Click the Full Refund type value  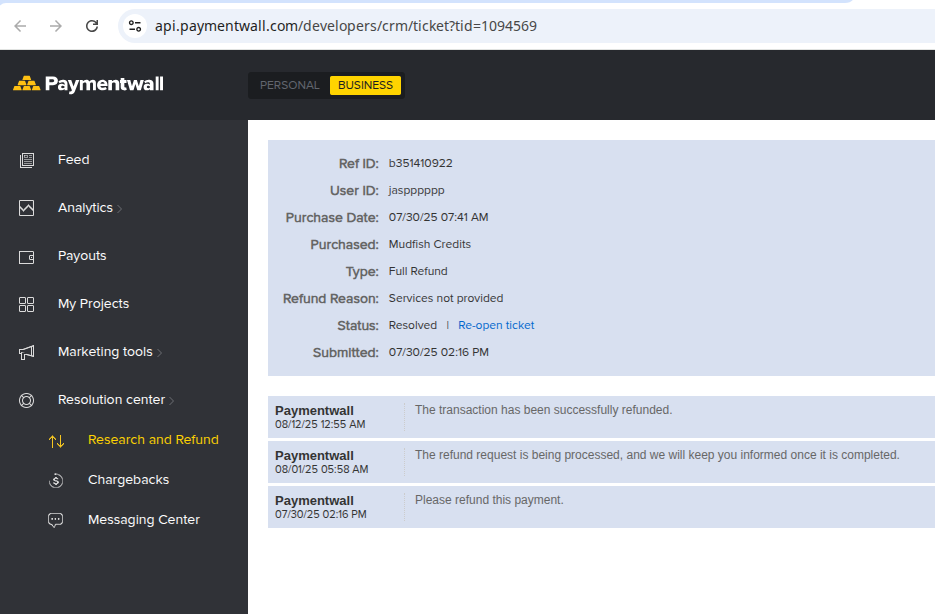pos(418,271)
